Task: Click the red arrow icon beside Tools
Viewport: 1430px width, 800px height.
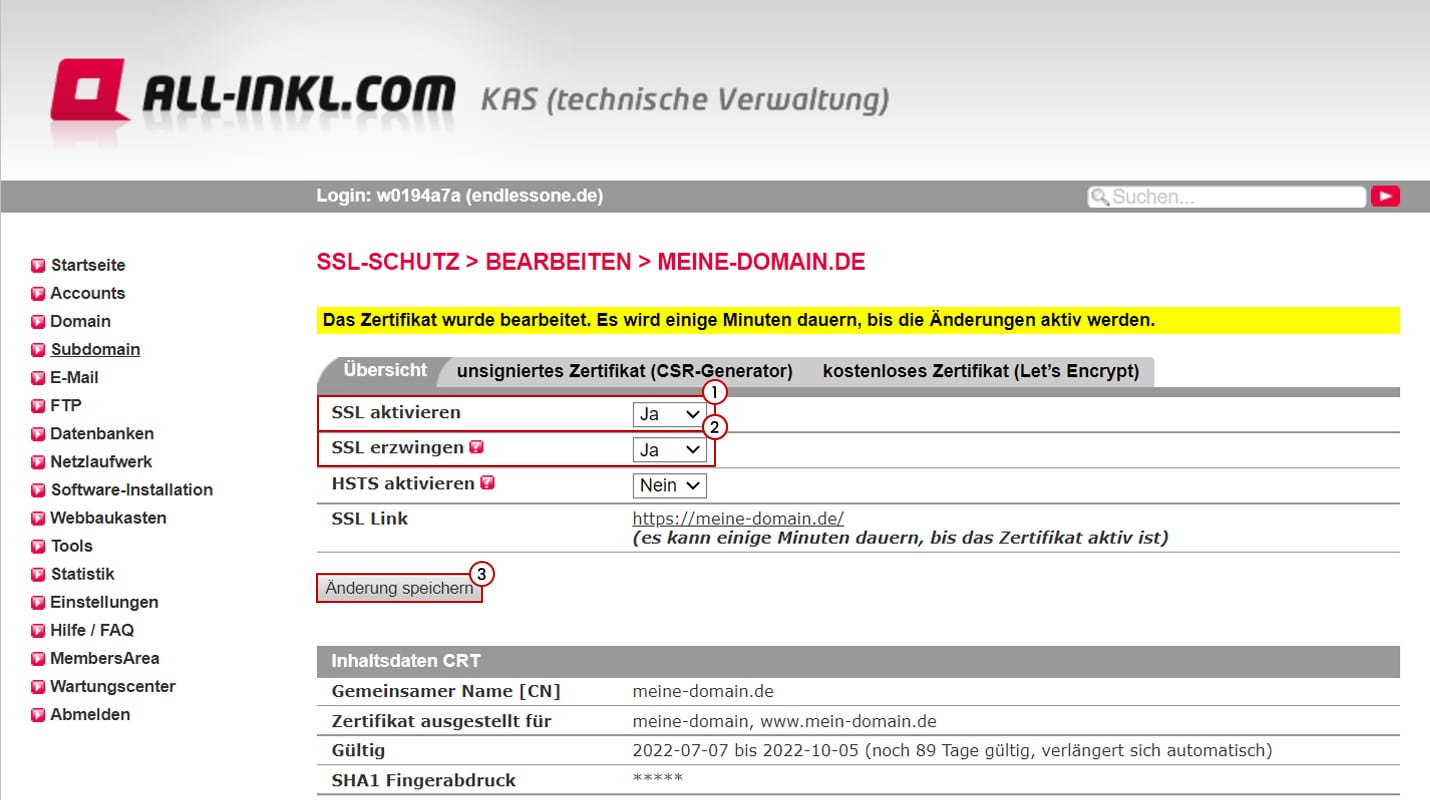Action: point(39,546)
